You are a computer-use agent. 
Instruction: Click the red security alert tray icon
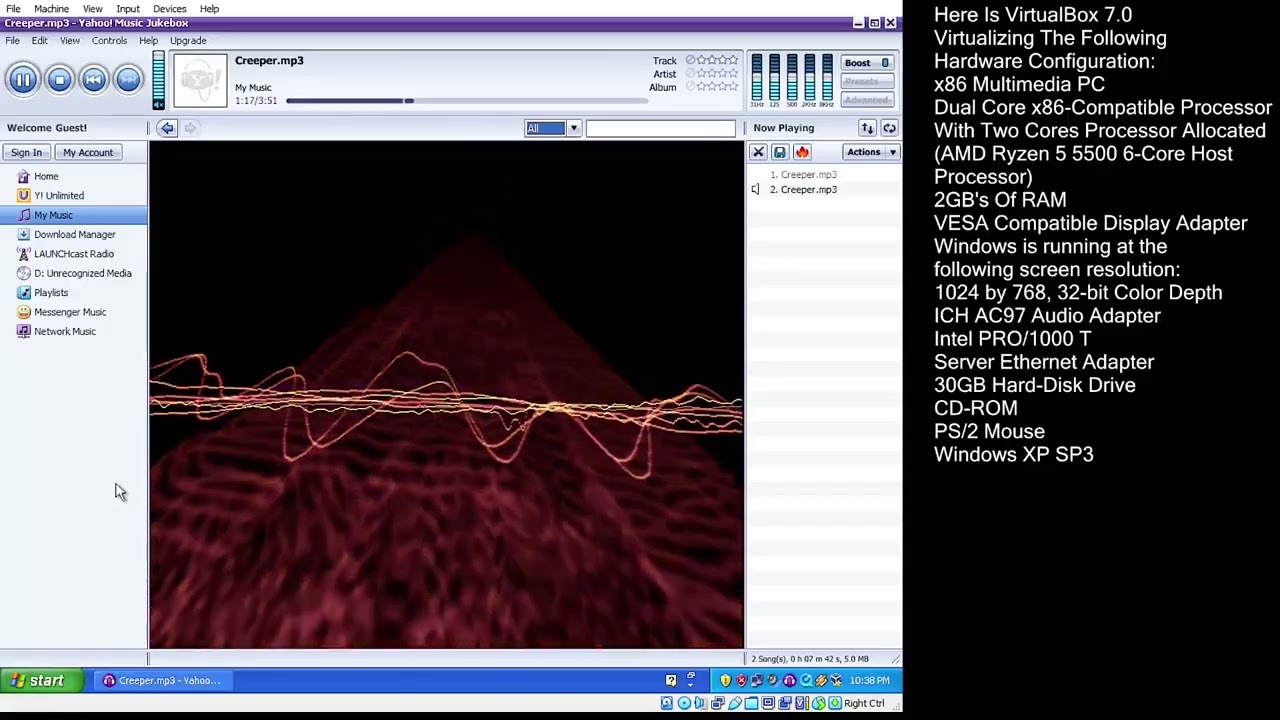(x=742, y=680)
